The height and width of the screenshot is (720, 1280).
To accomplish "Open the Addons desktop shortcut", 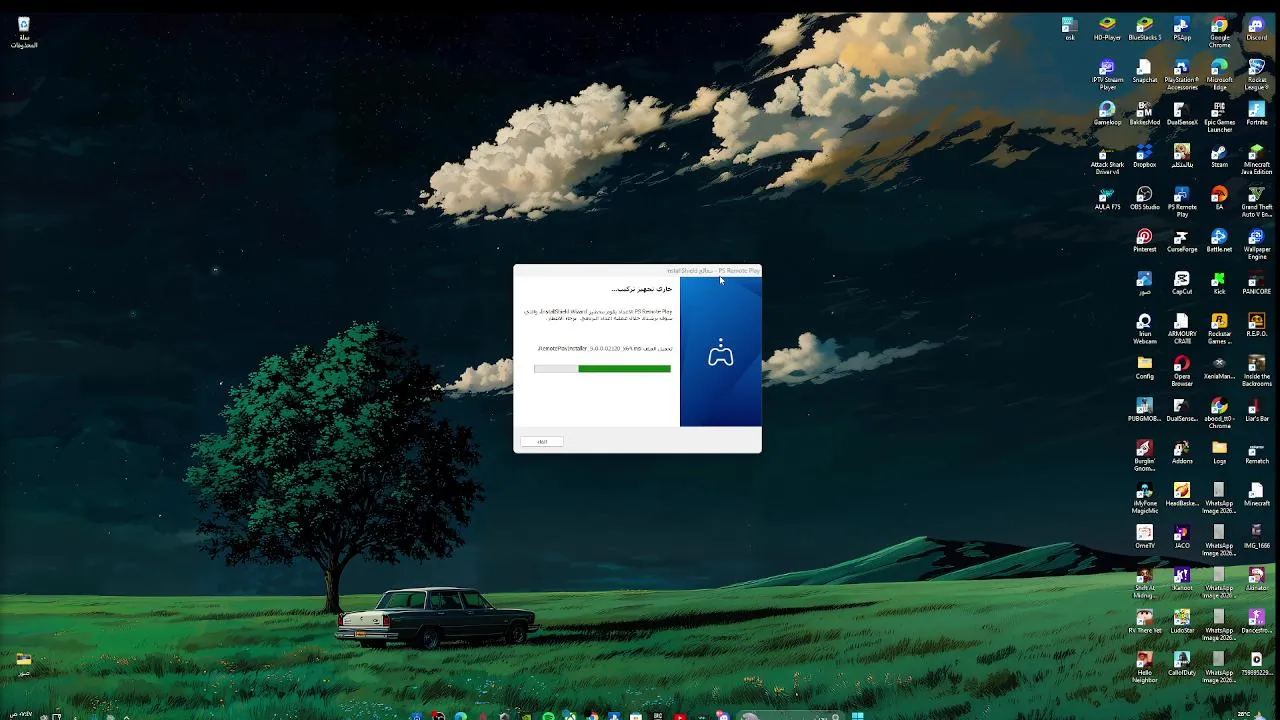I will coord(1182,452).
